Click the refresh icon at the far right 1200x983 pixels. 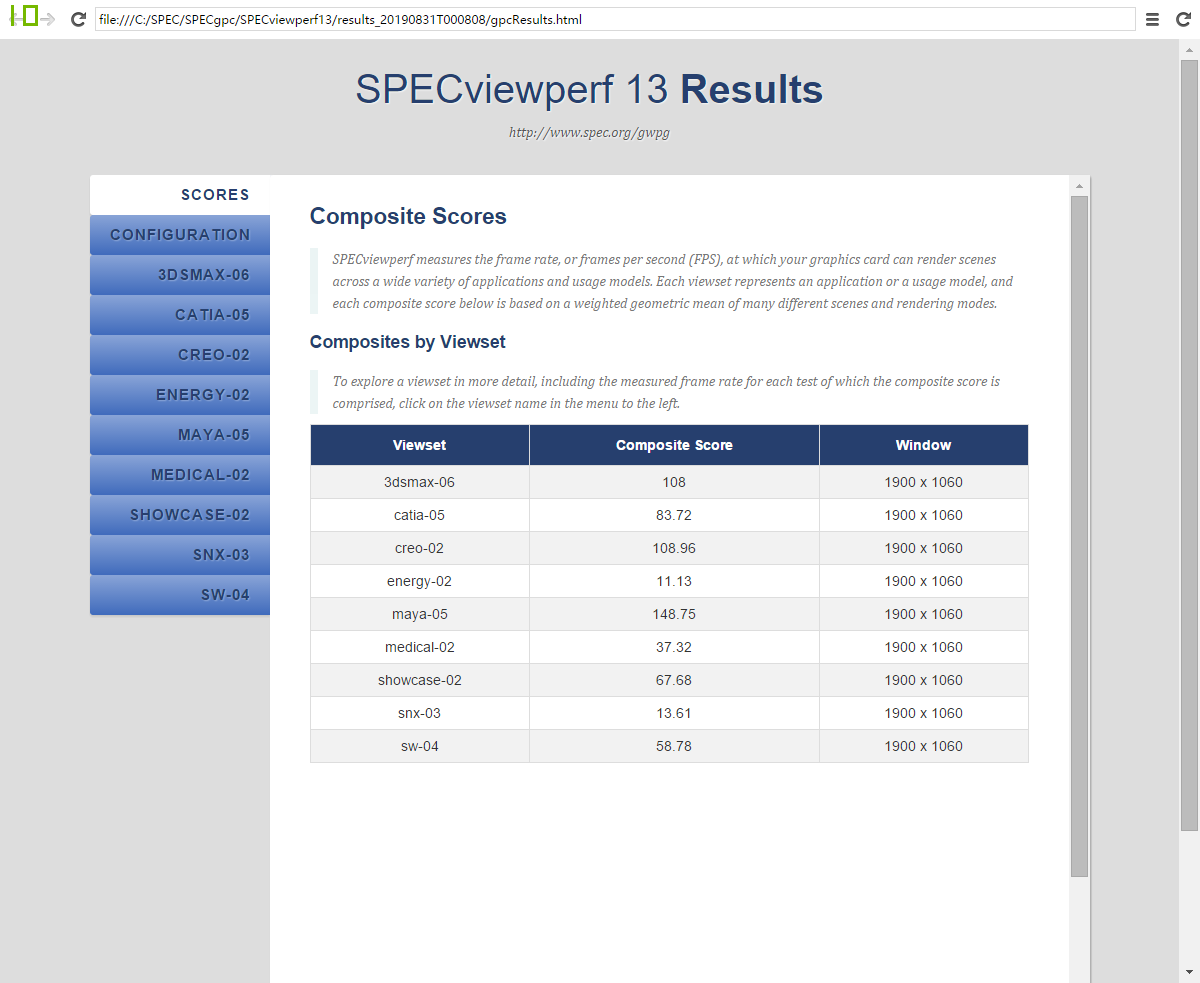coord(1183,19)
